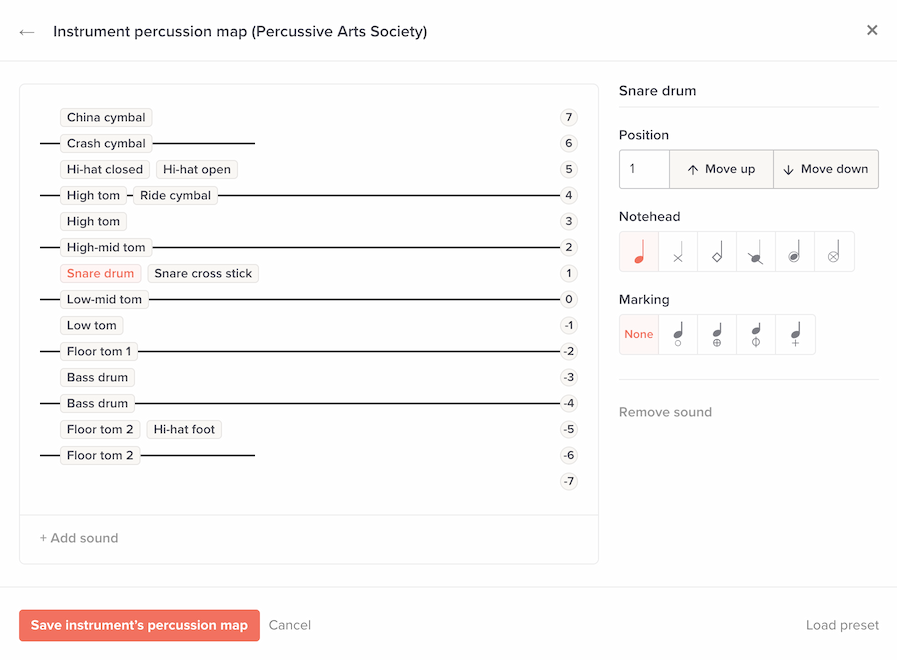Set the Marking option to None
The width and height of the screenshot is (897, 660).
(x=638, y=334)
